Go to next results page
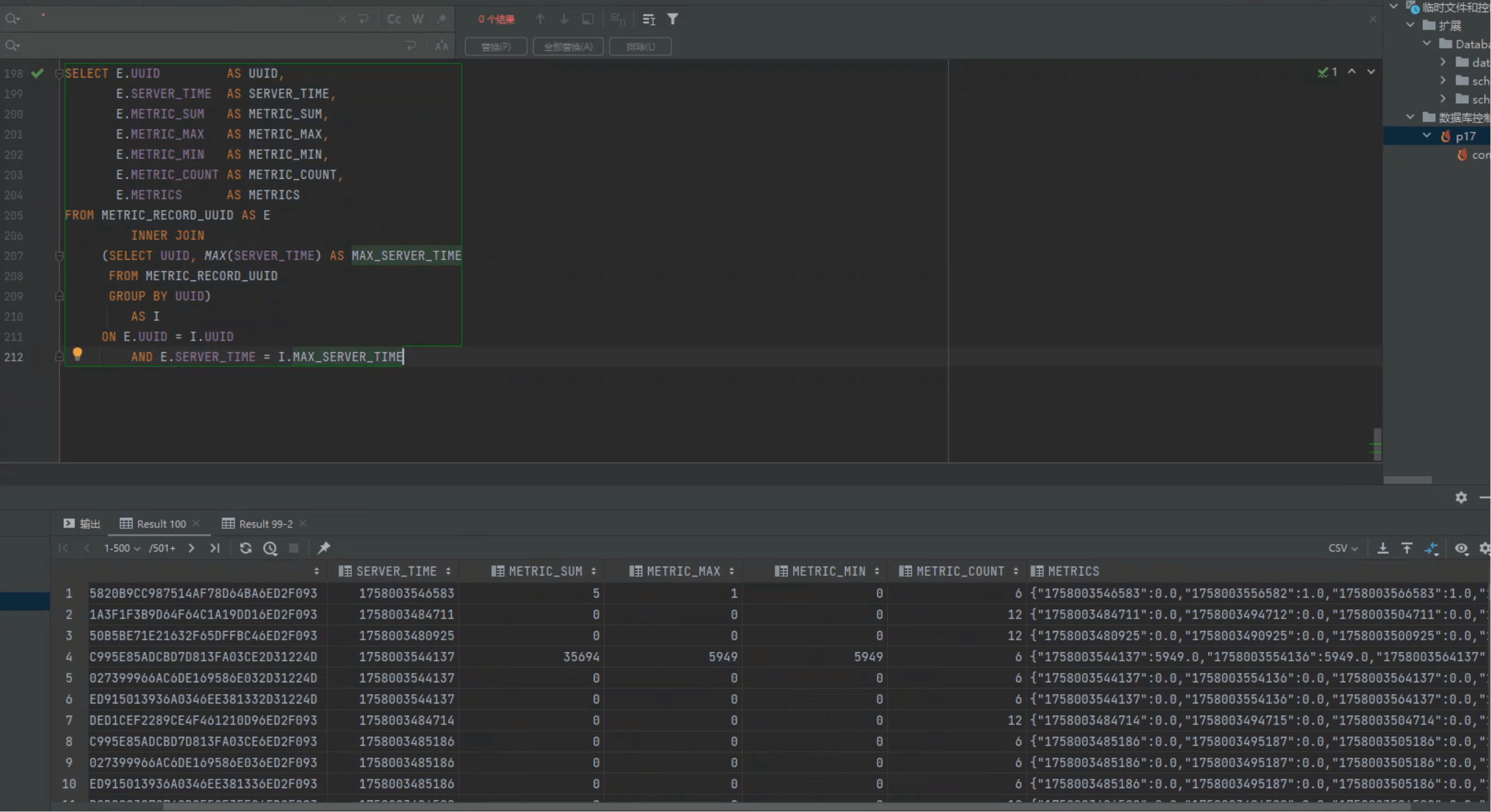The width and height of the screenshot is (1491, 812). point(192,549)
